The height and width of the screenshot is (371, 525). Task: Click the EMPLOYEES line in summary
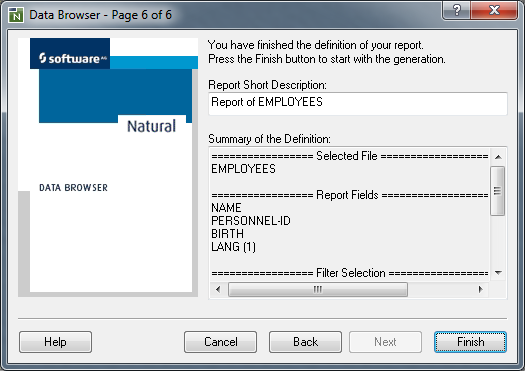(243, 169)
